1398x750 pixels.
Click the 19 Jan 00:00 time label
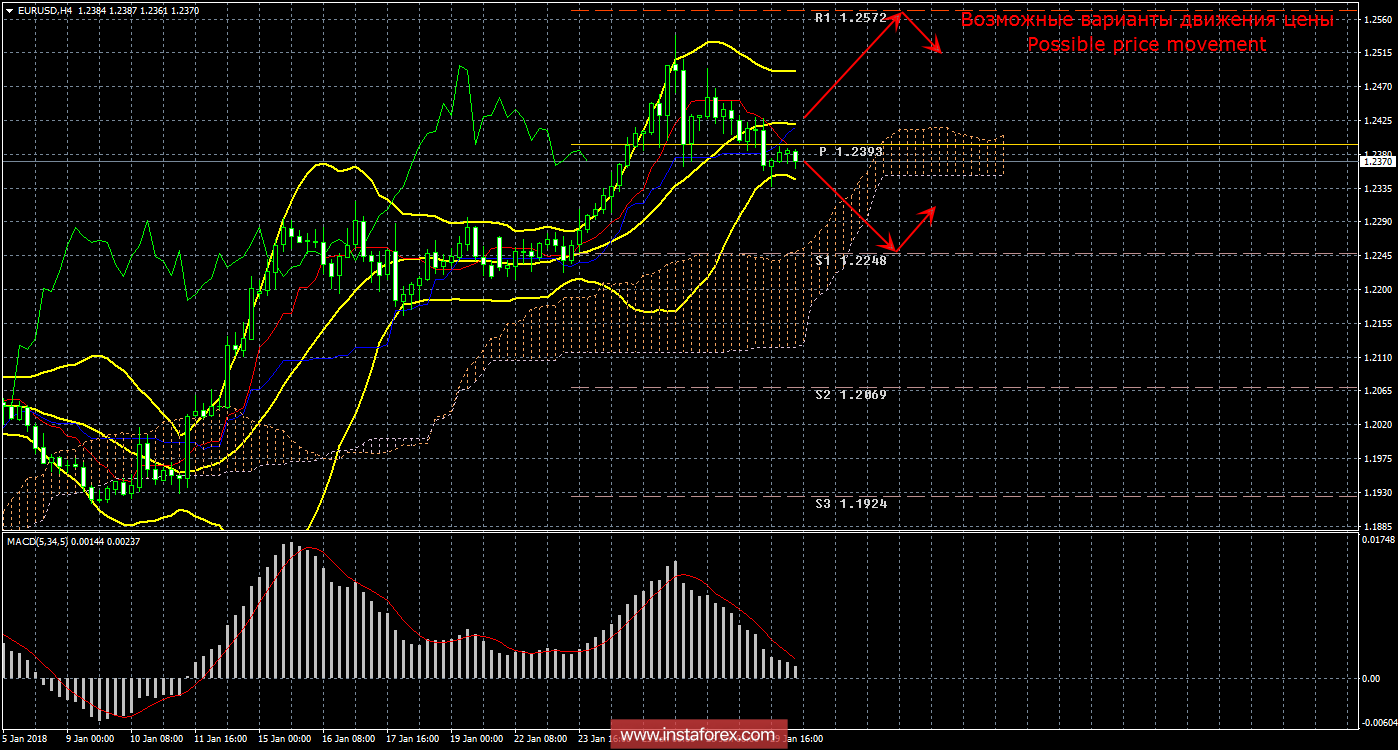[476, 740]
